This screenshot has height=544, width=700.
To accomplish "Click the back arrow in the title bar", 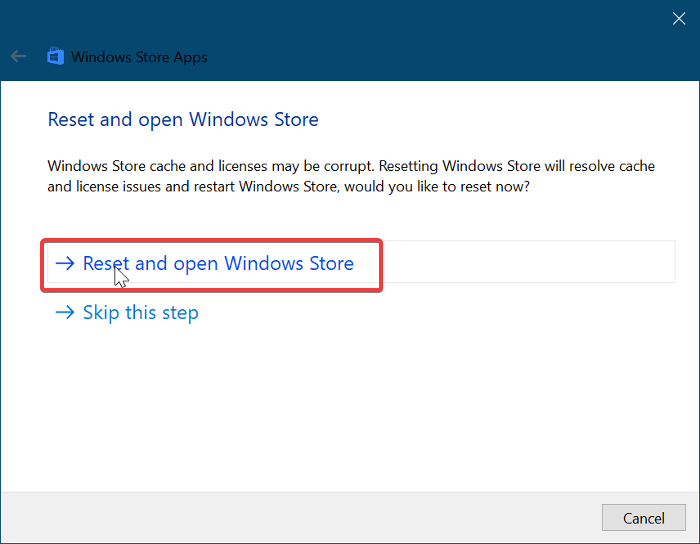I will [x=18, y=57].
